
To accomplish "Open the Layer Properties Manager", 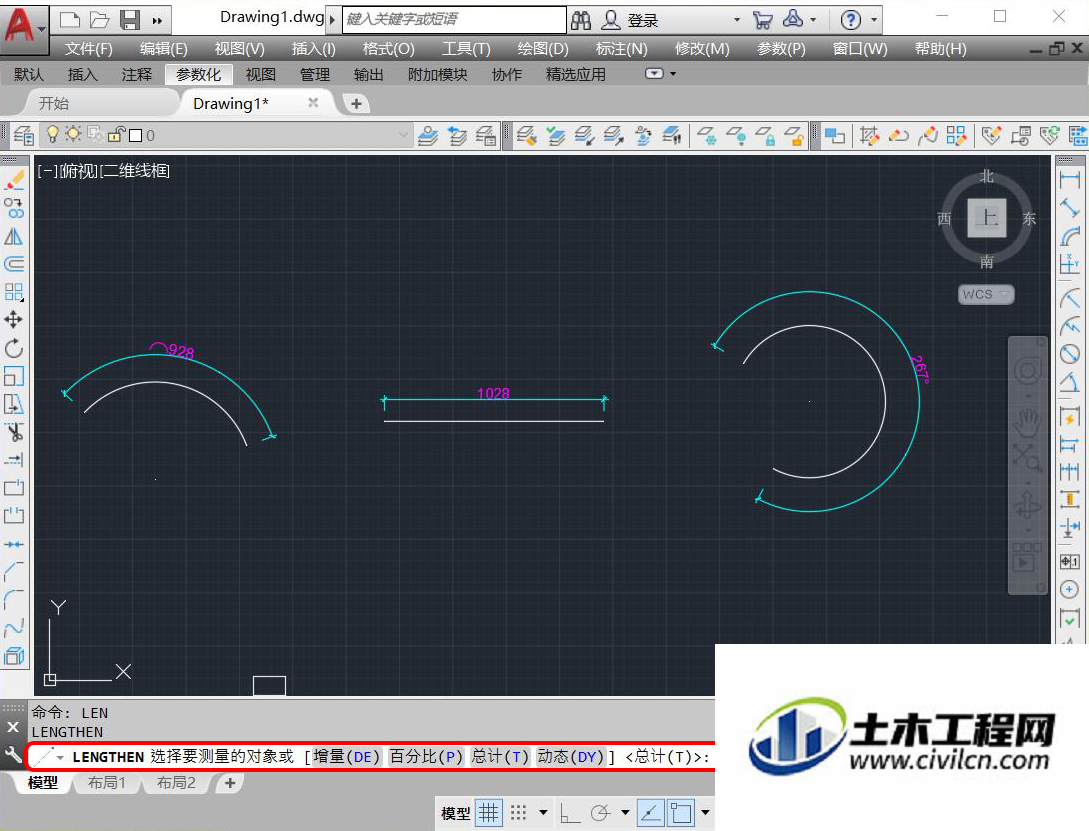I will (x=24, y=135).
